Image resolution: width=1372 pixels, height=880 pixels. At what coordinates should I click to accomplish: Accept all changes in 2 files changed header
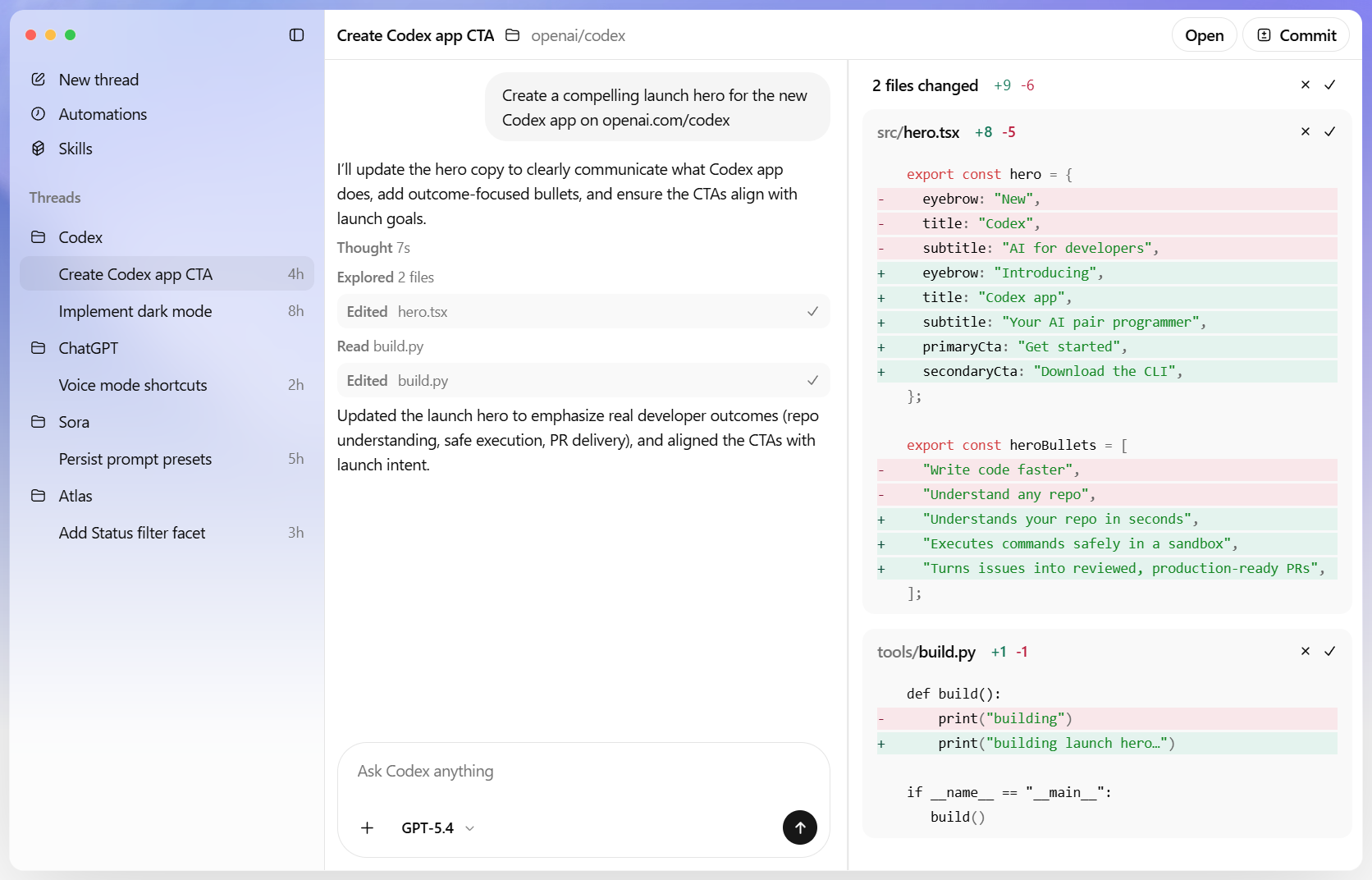1330,85
